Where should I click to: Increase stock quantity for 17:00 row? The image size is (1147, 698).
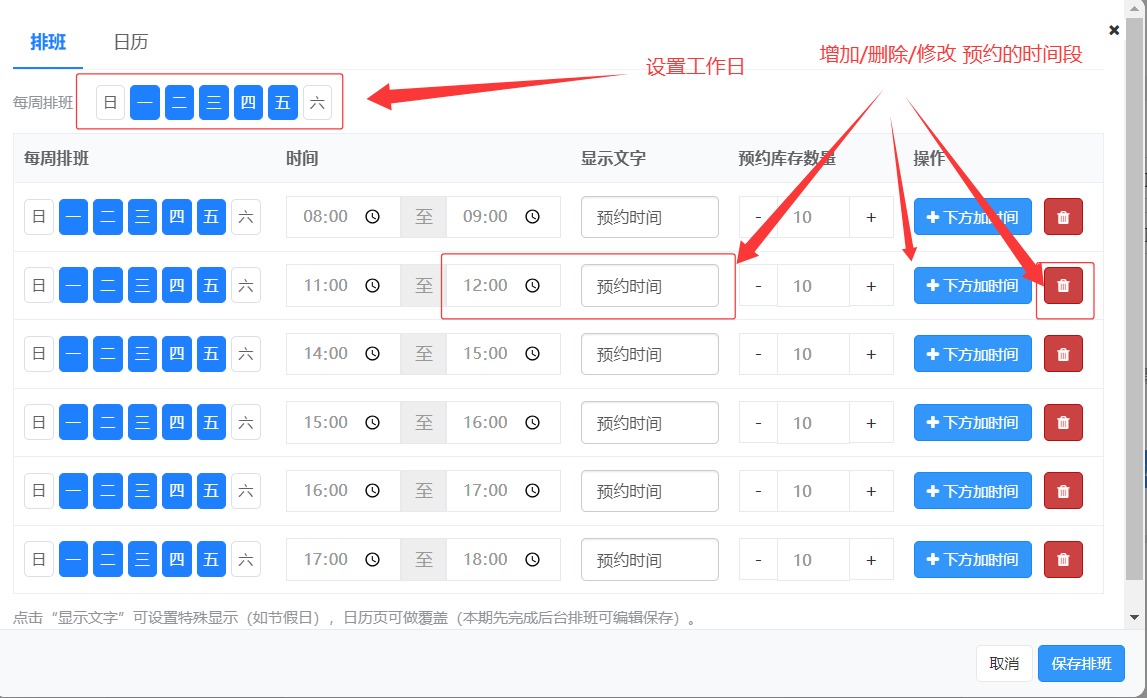871,560
